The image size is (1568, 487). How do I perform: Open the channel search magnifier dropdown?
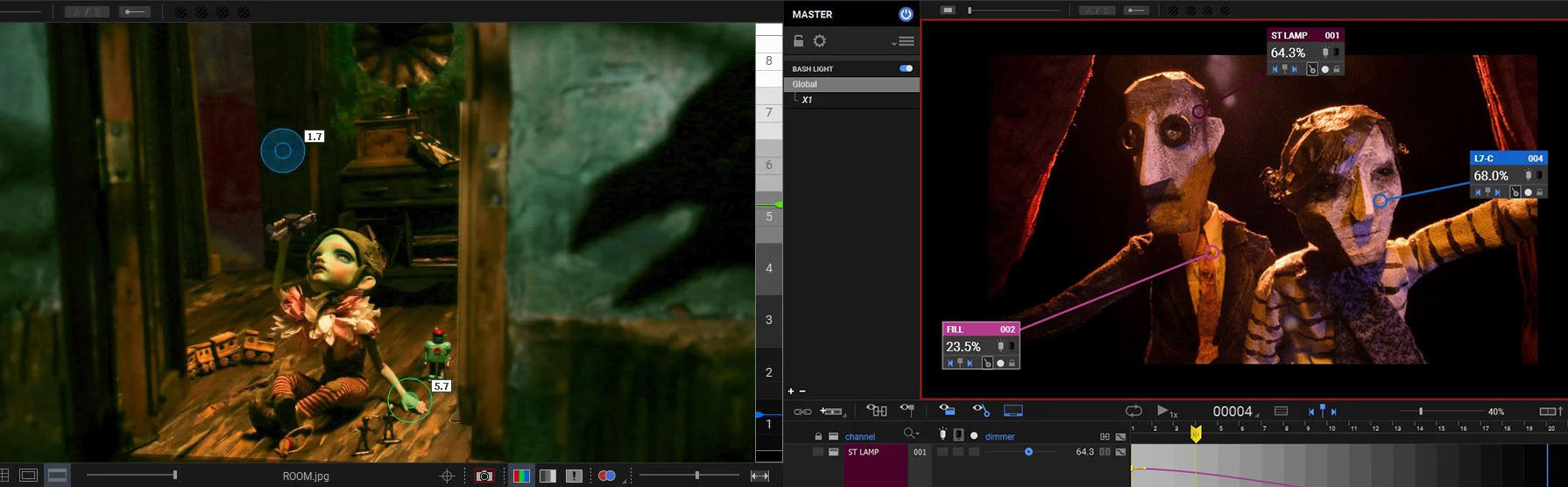[911, 434]
